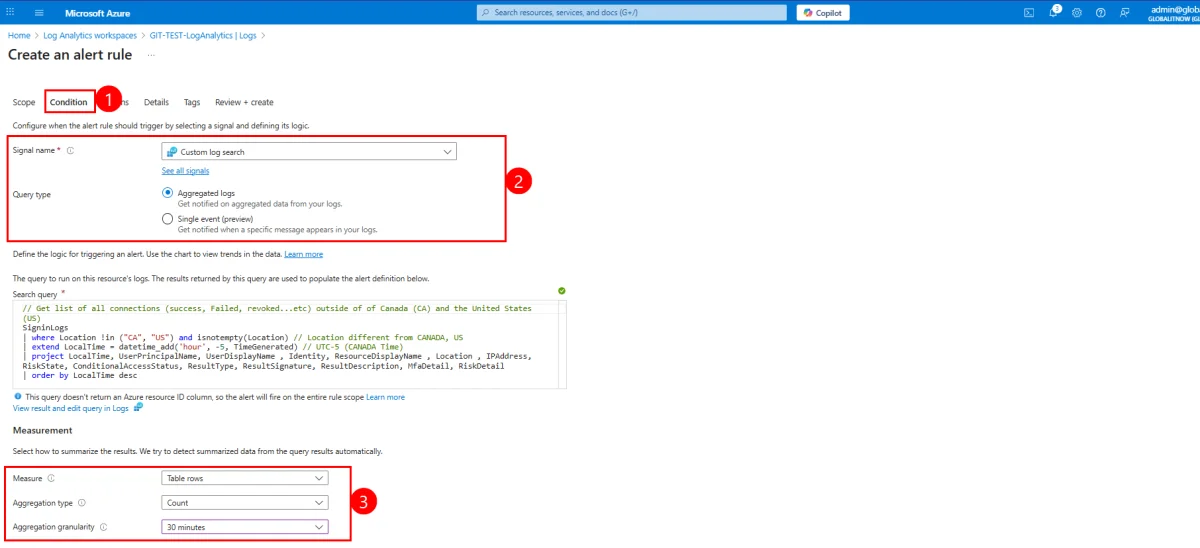The width and height of the screenshot is (1200, 548).
Task: Click info icon beside Aggregation type
Action: click(82, 503)
